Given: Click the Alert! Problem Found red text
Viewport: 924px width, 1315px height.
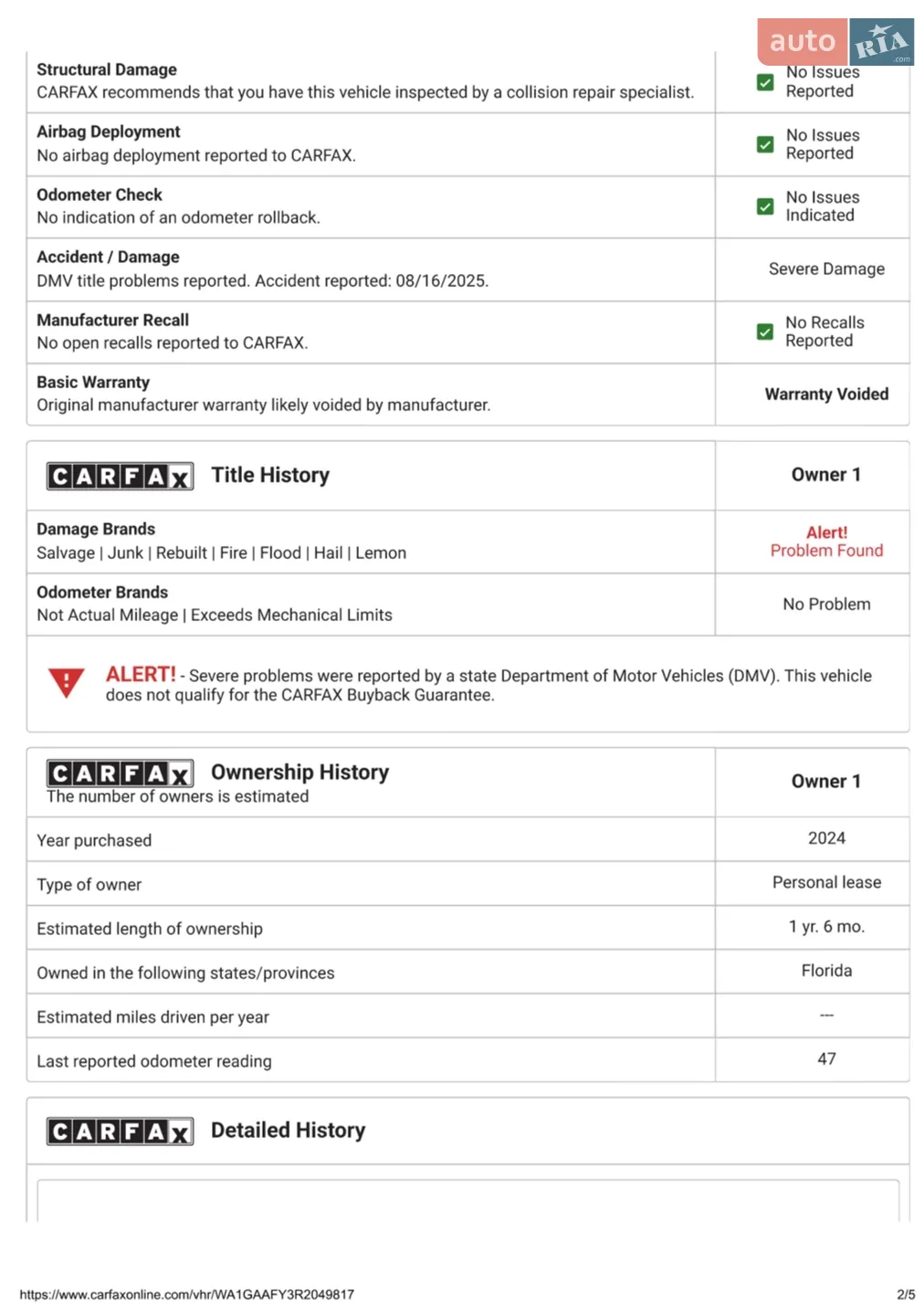Looking at the screenshot, I should [x=826, y=542].
